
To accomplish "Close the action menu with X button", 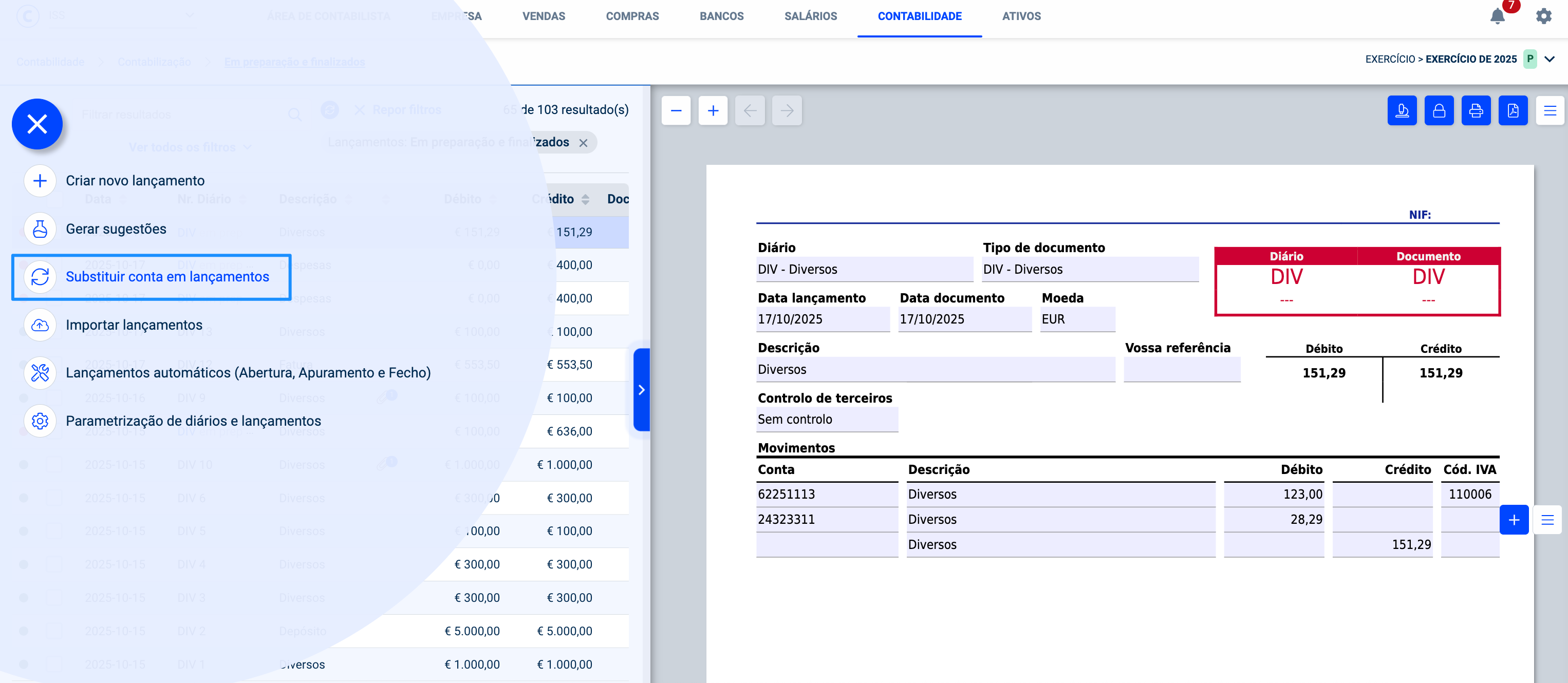I will coord(37,124).
